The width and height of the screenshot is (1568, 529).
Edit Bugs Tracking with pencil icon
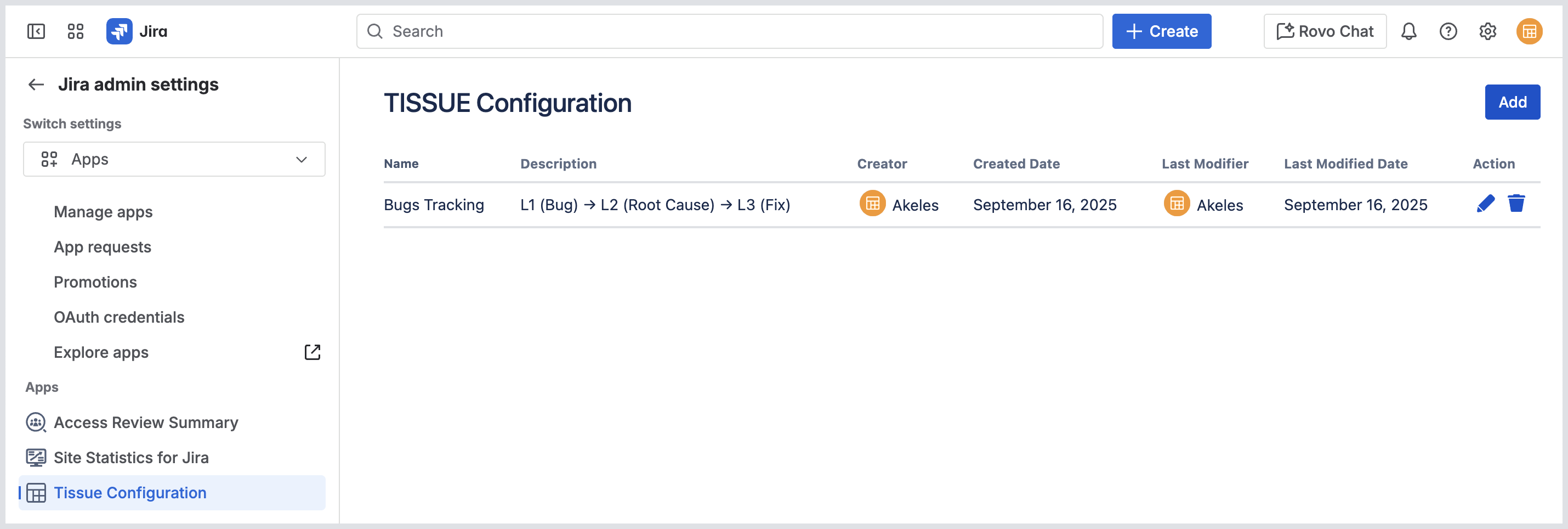point(1485,204)
